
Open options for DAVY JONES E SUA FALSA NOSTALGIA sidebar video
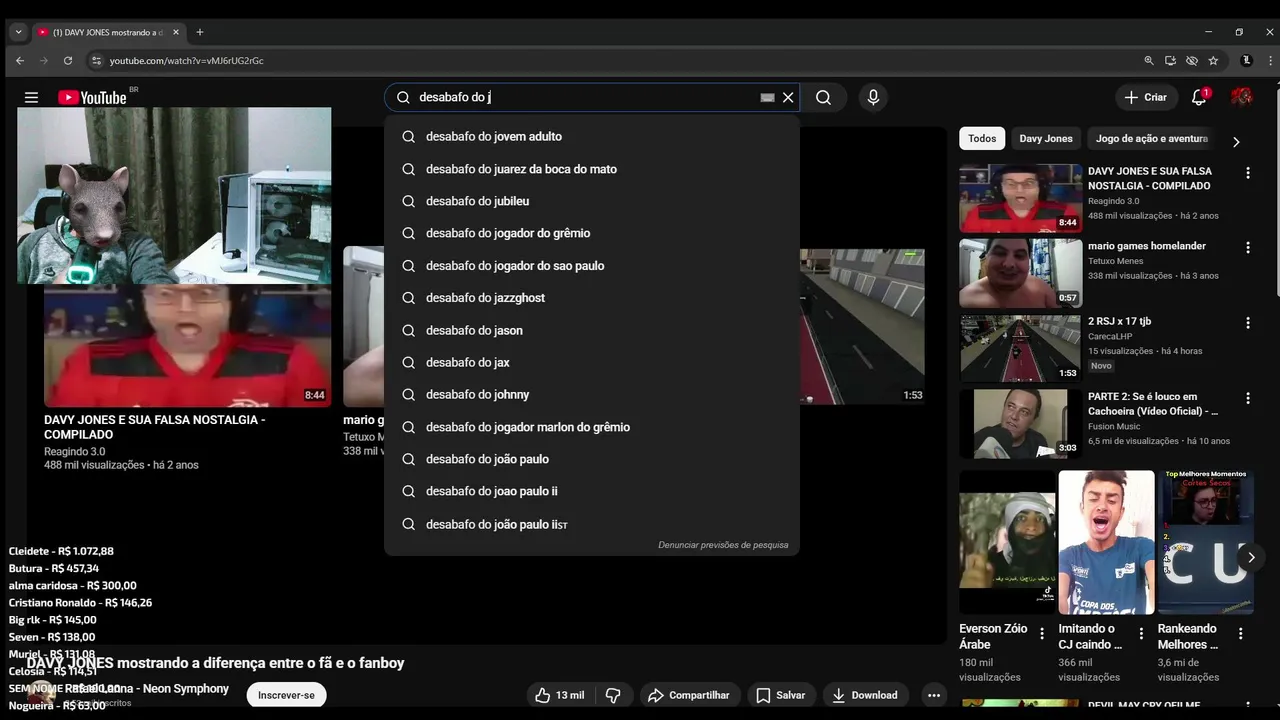[1247, 172]
